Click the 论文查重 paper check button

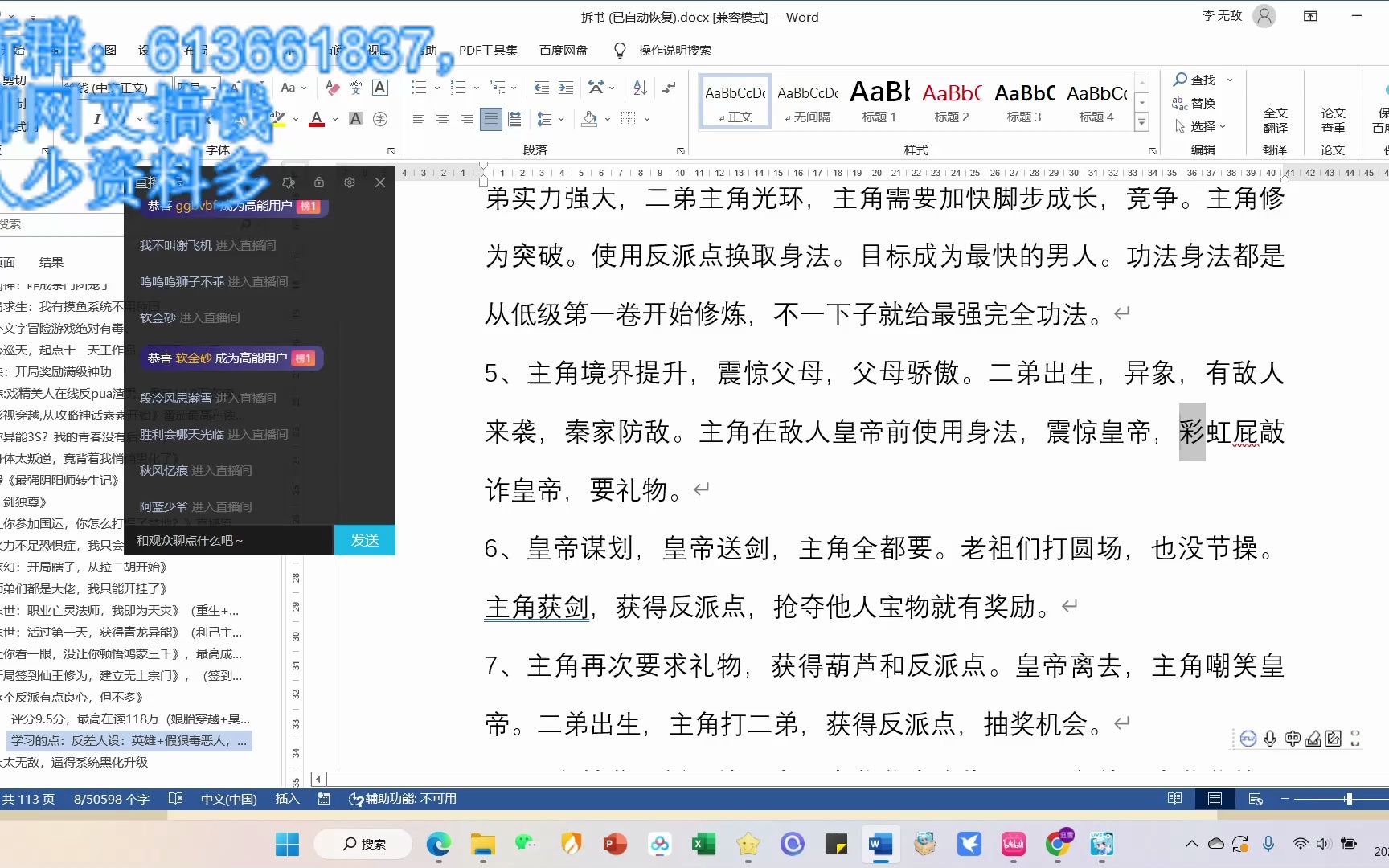[x=1334, y=121]
